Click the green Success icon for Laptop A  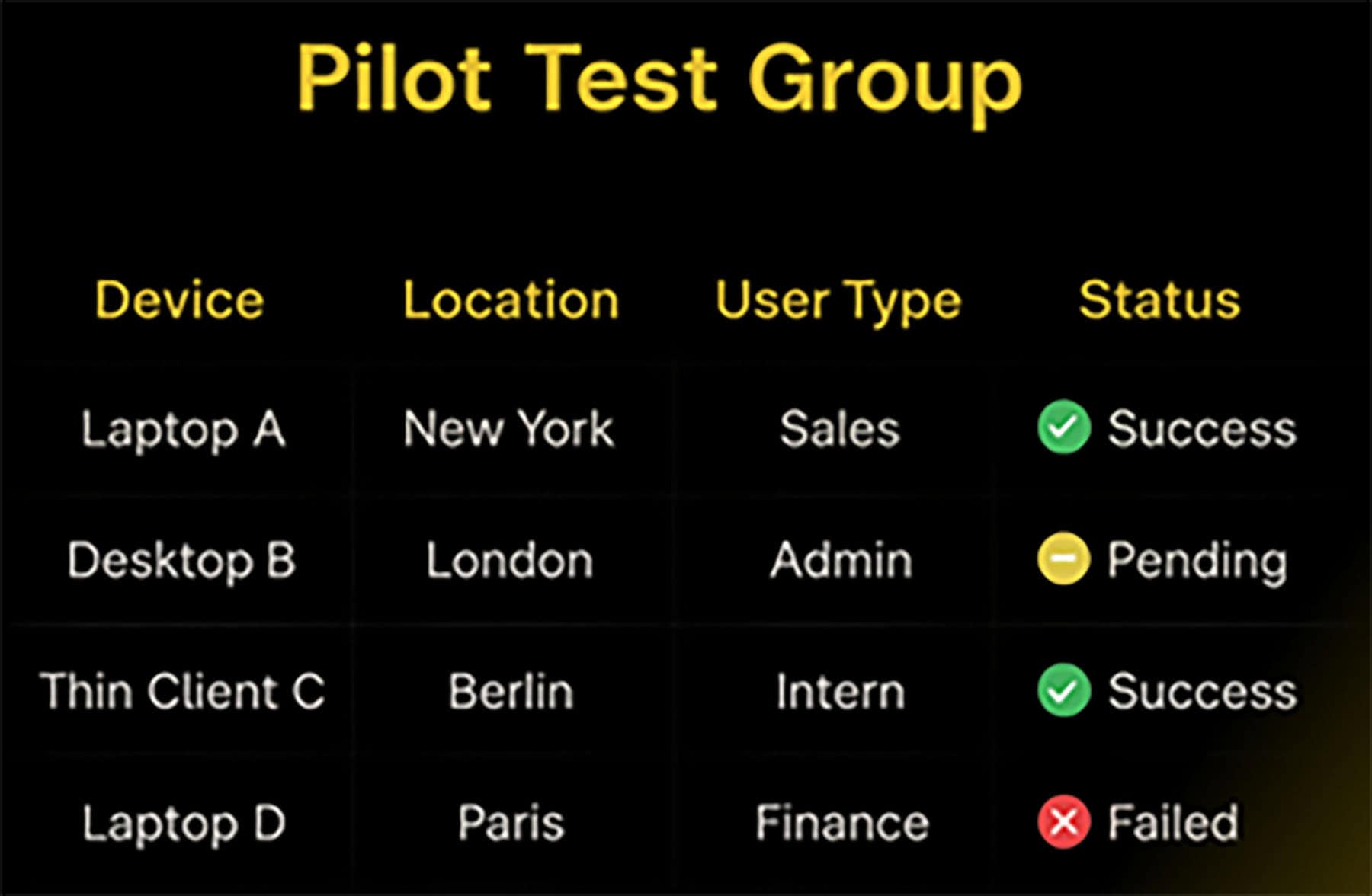coord(1063,427)
